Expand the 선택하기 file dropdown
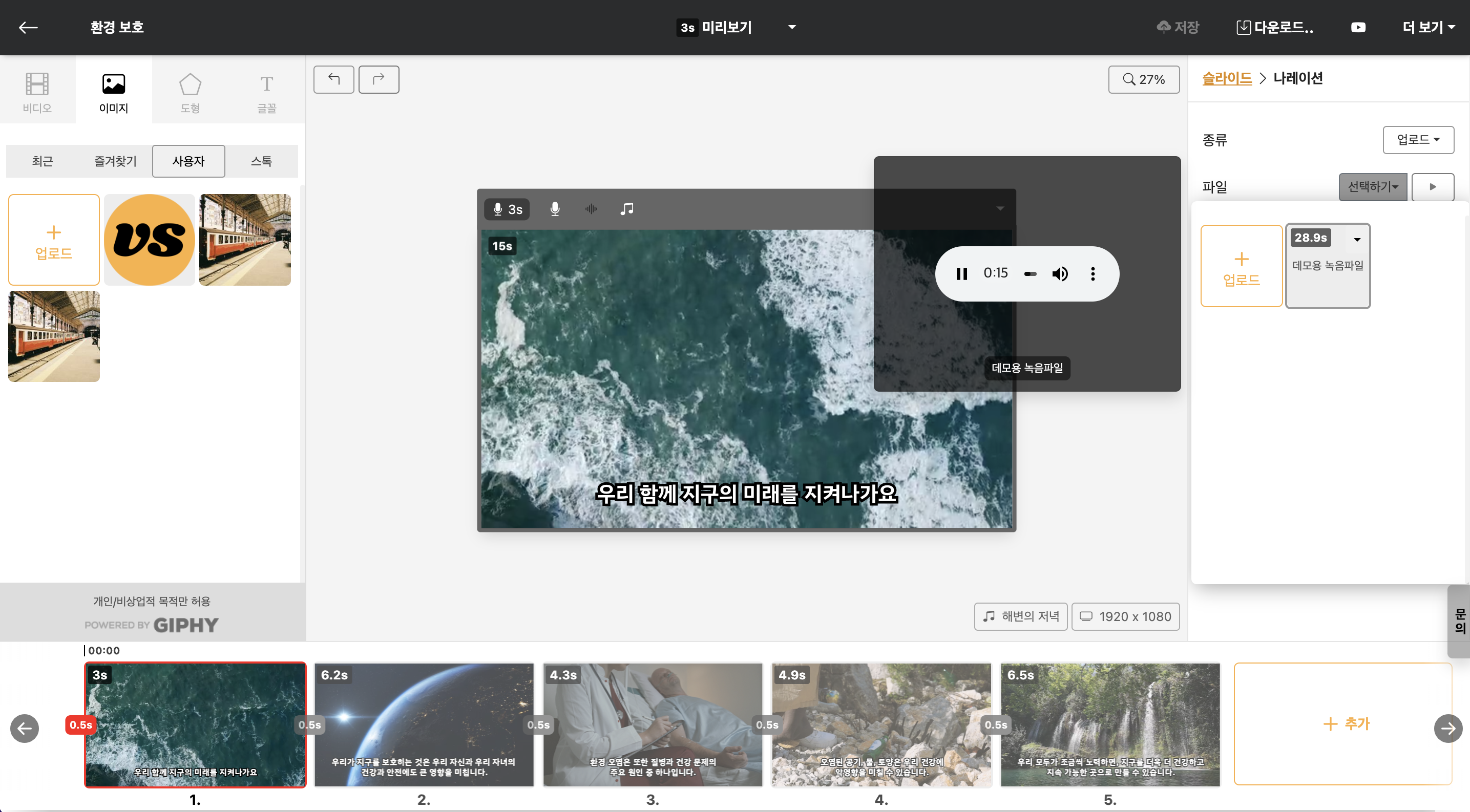Image resolution: width=1470 pixels, height=812 pixels. (x=1372, y=187)
